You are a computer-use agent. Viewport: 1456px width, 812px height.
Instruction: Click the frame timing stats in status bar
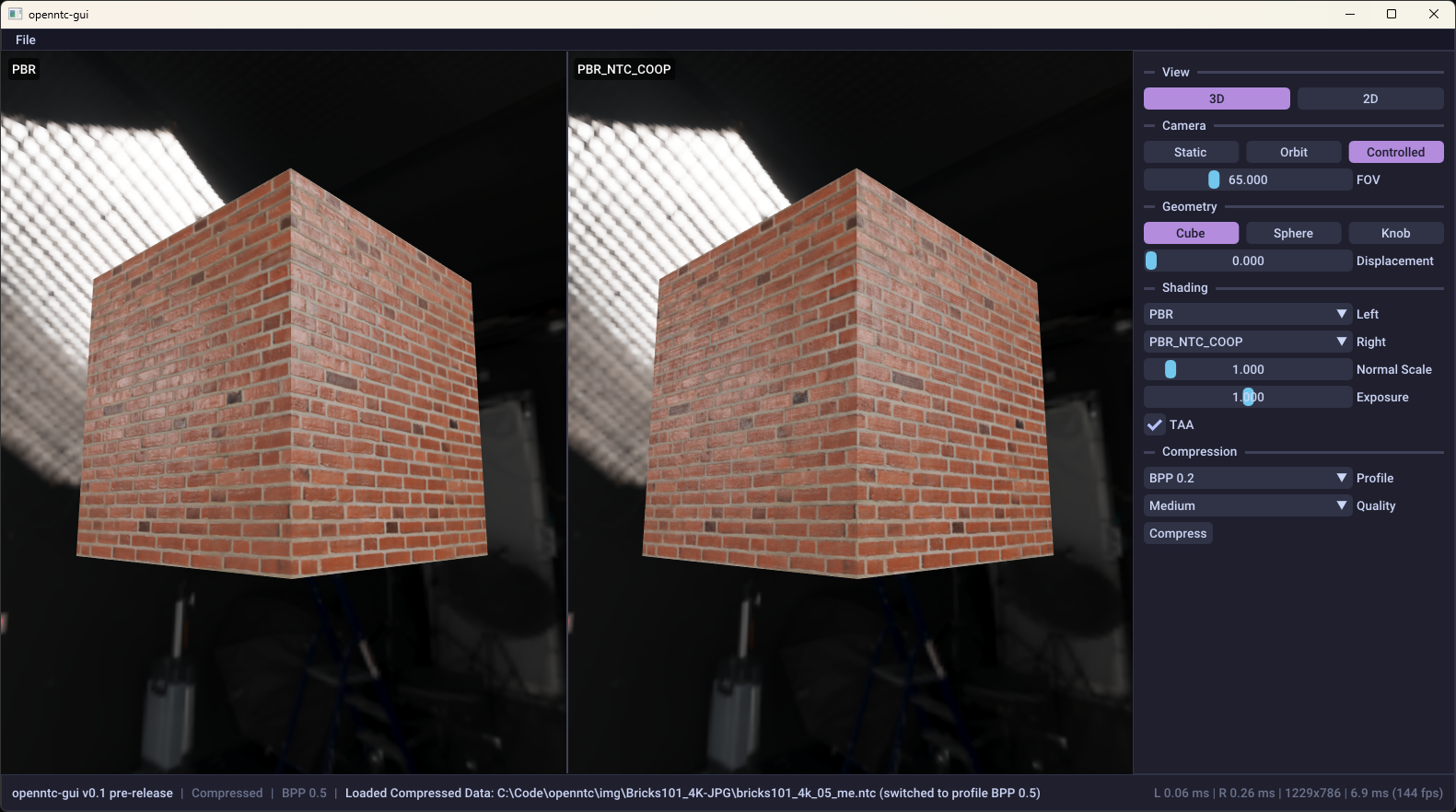[x=1298, y=793]
